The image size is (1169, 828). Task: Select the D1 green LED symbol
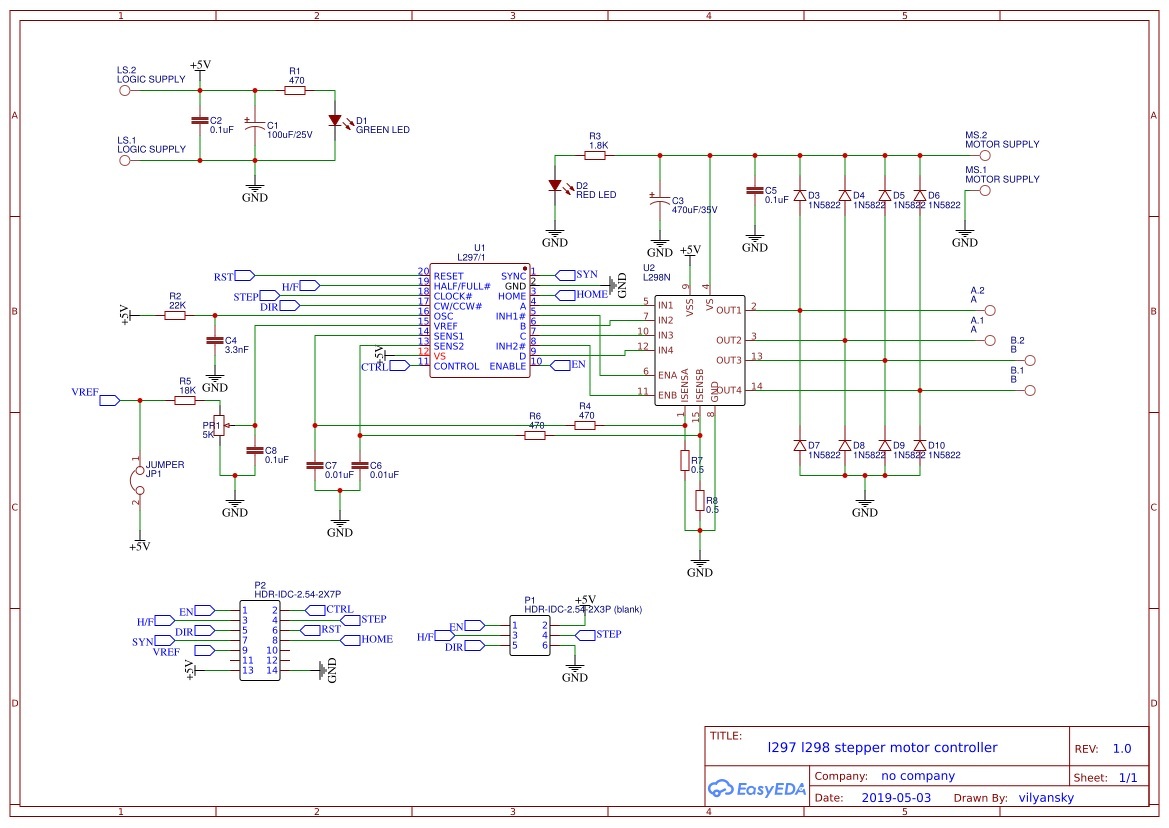click(335, 121)
